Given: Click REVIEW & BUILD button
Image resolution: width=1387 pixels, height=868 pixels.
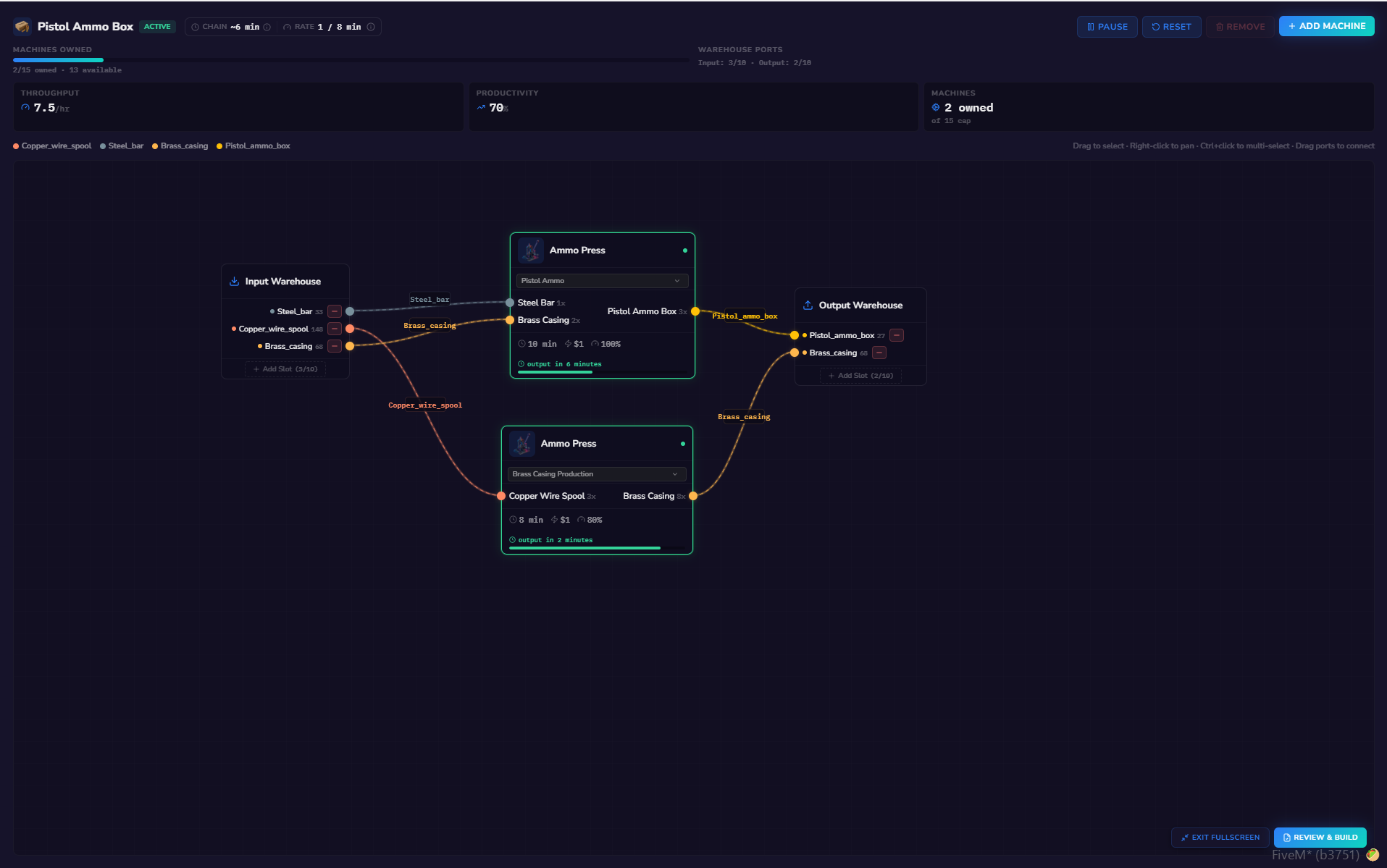Looking at the screenshot, I should tap(1320, 838).
